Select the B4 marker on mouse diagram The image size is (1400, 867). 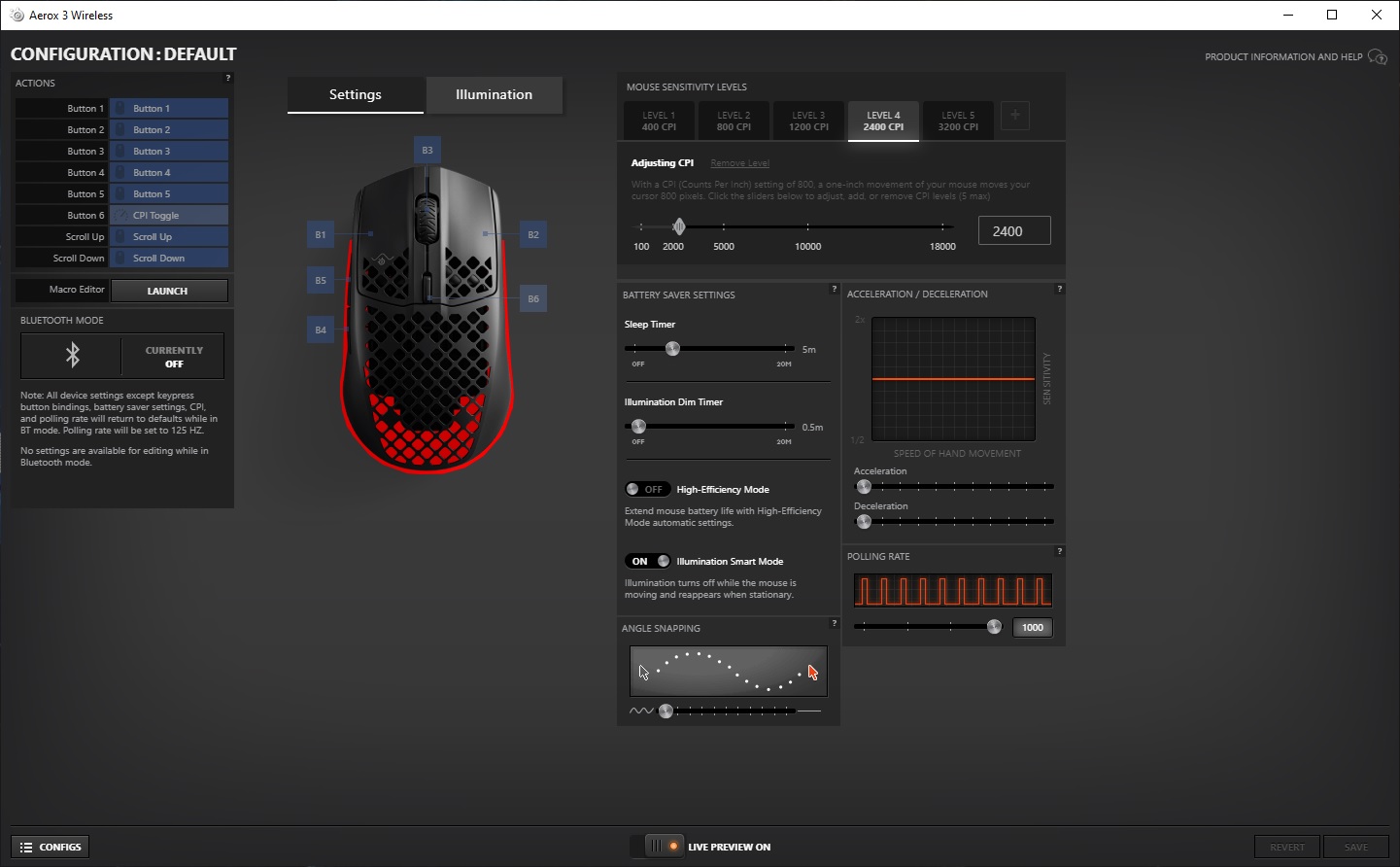321,329
